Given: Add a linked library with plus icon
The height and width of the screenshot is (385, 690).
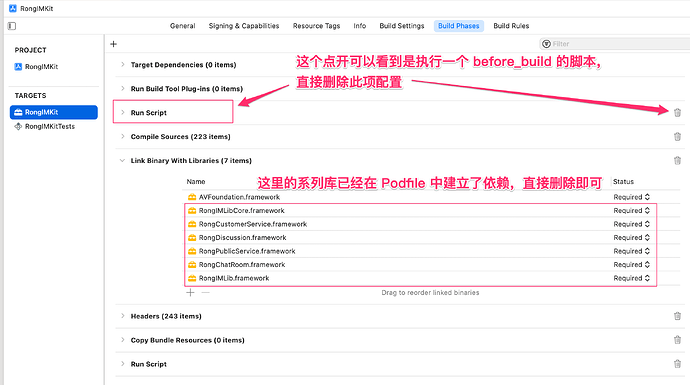Looking at the screenshot, I should 190,293.
